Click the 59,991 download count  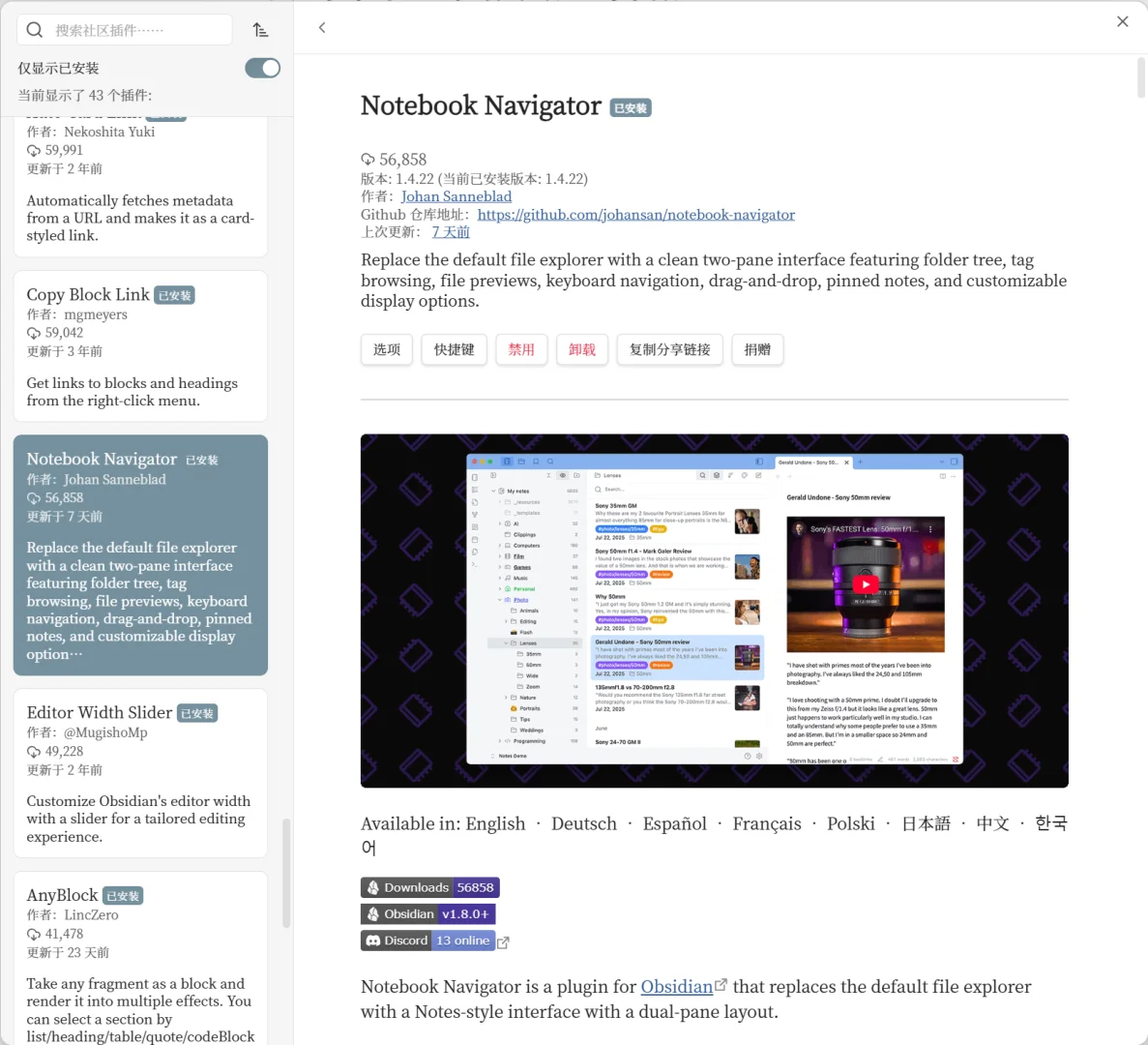coord(64,150)
